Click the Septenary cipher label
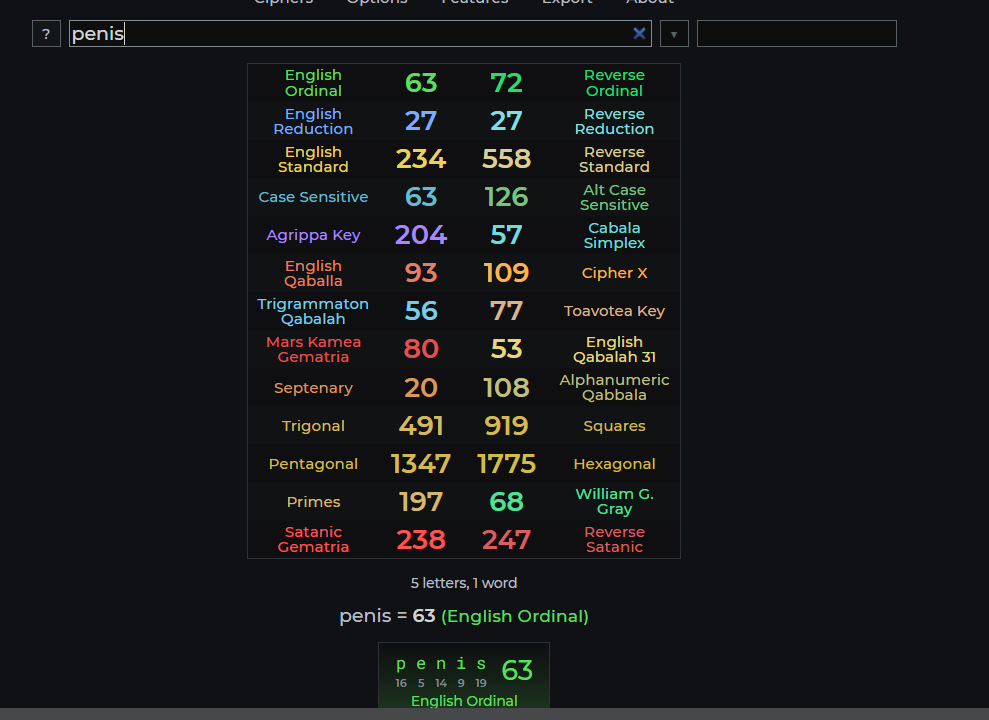 [x=313, y=388]
